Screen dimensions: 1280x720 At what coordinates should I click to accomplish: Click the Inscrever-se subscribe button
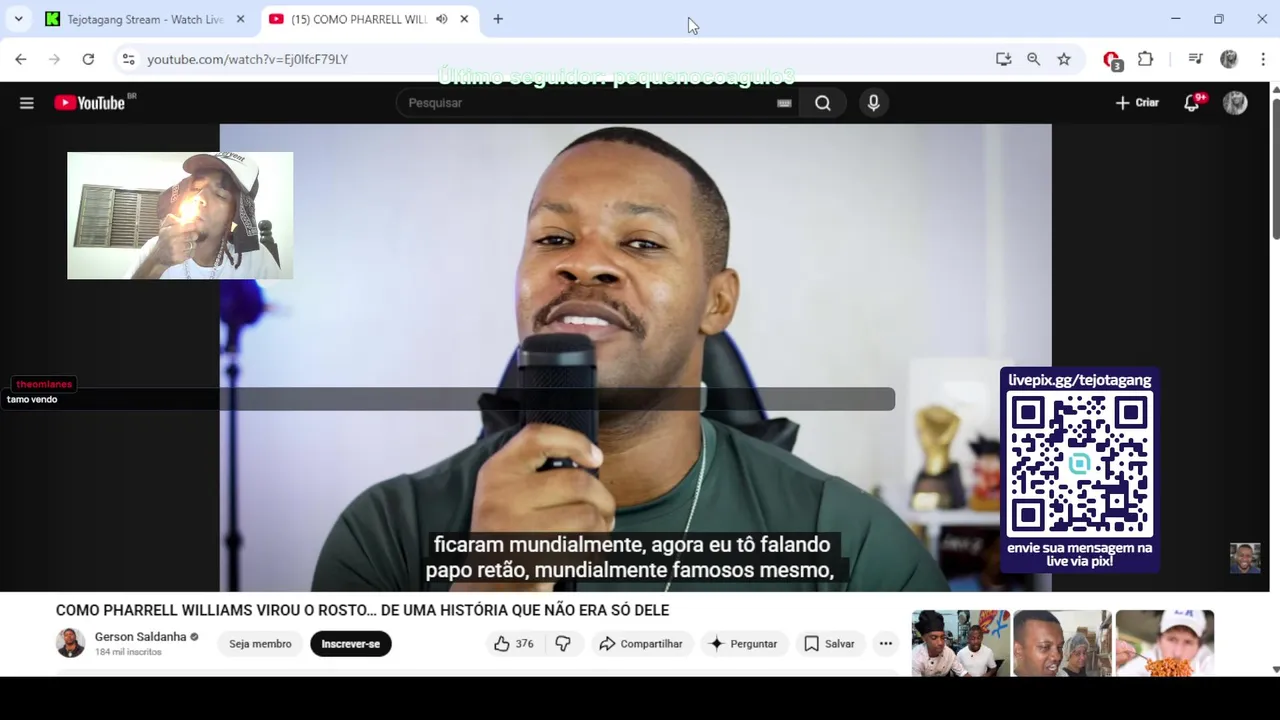[350, 644]
